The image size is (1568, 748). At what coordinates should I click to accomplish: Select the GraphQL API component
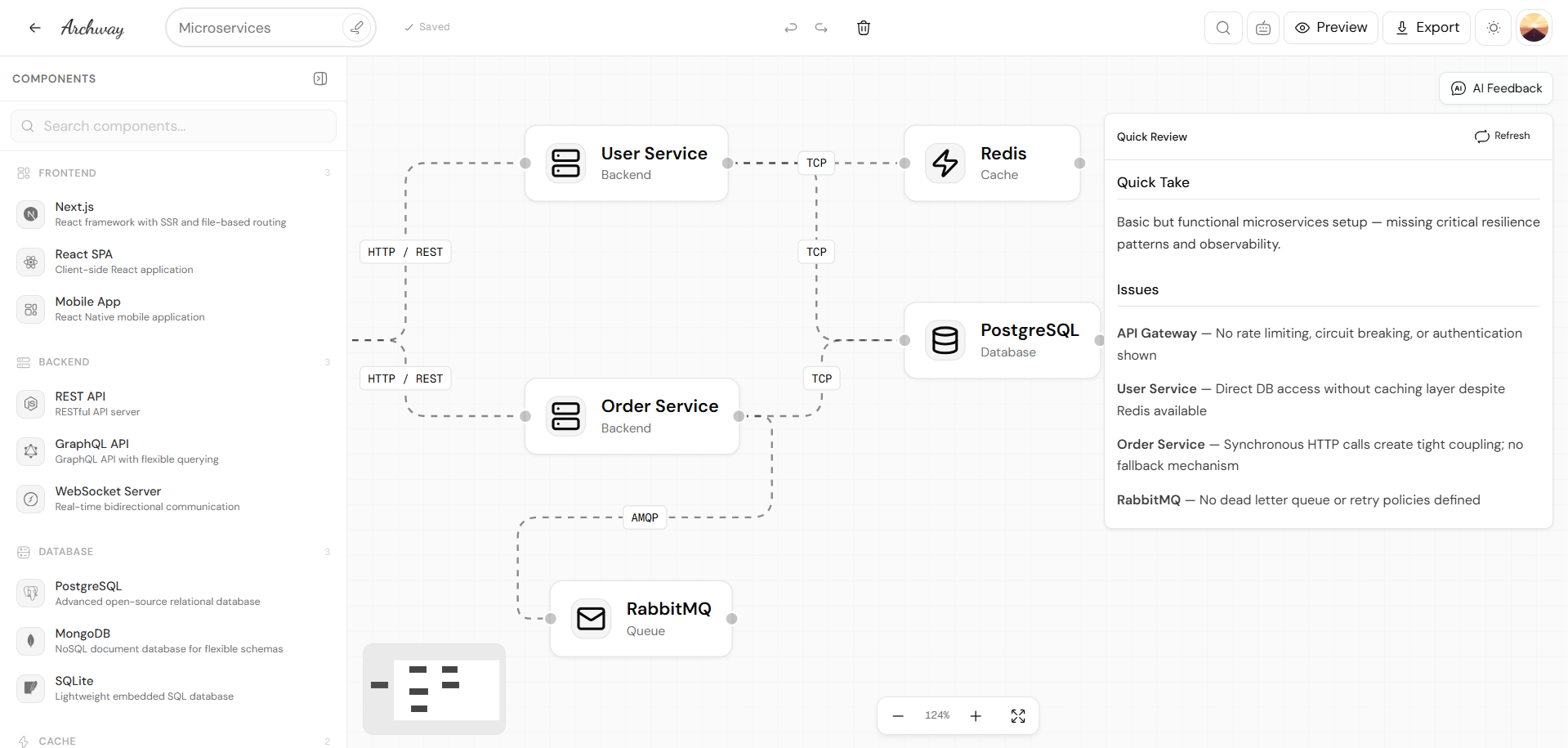tap(92, 450)
